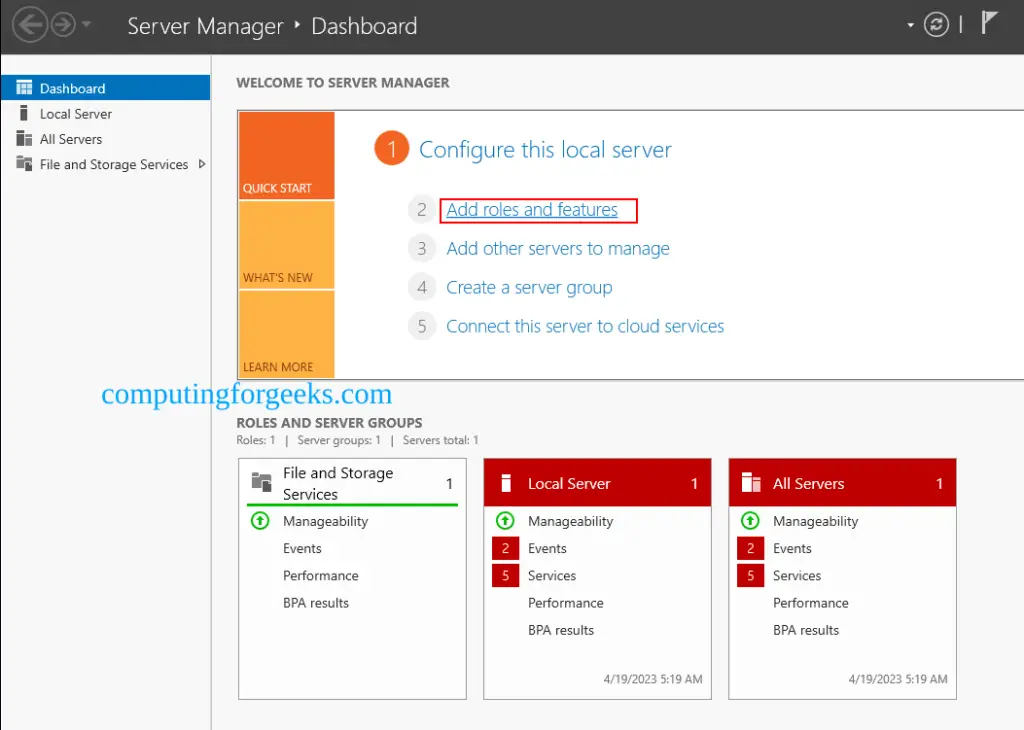
Task: Expand File and Storage Services arrow
Action: pos(202,164)
